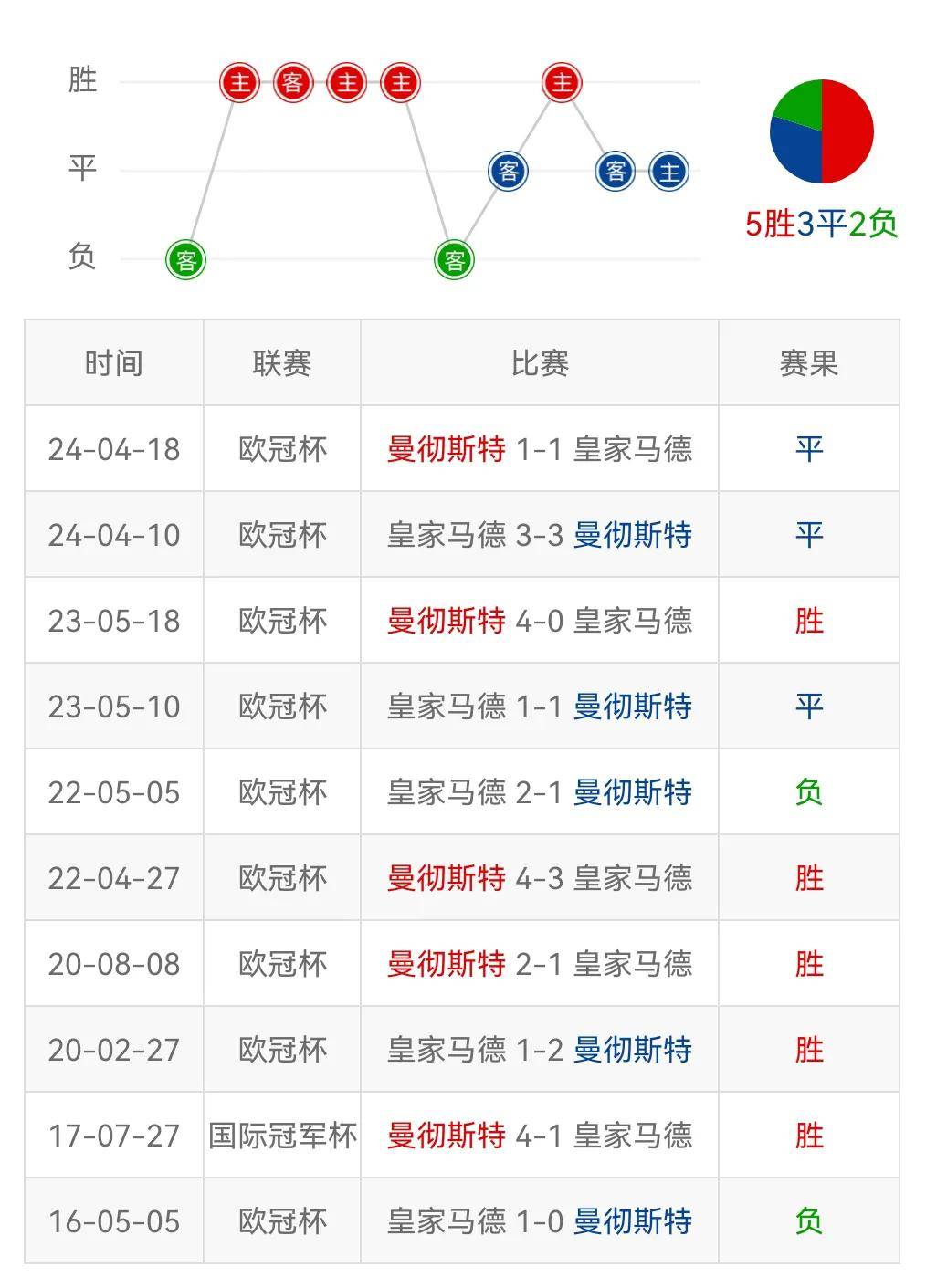Click the 赛果 column header

[808, 363]
